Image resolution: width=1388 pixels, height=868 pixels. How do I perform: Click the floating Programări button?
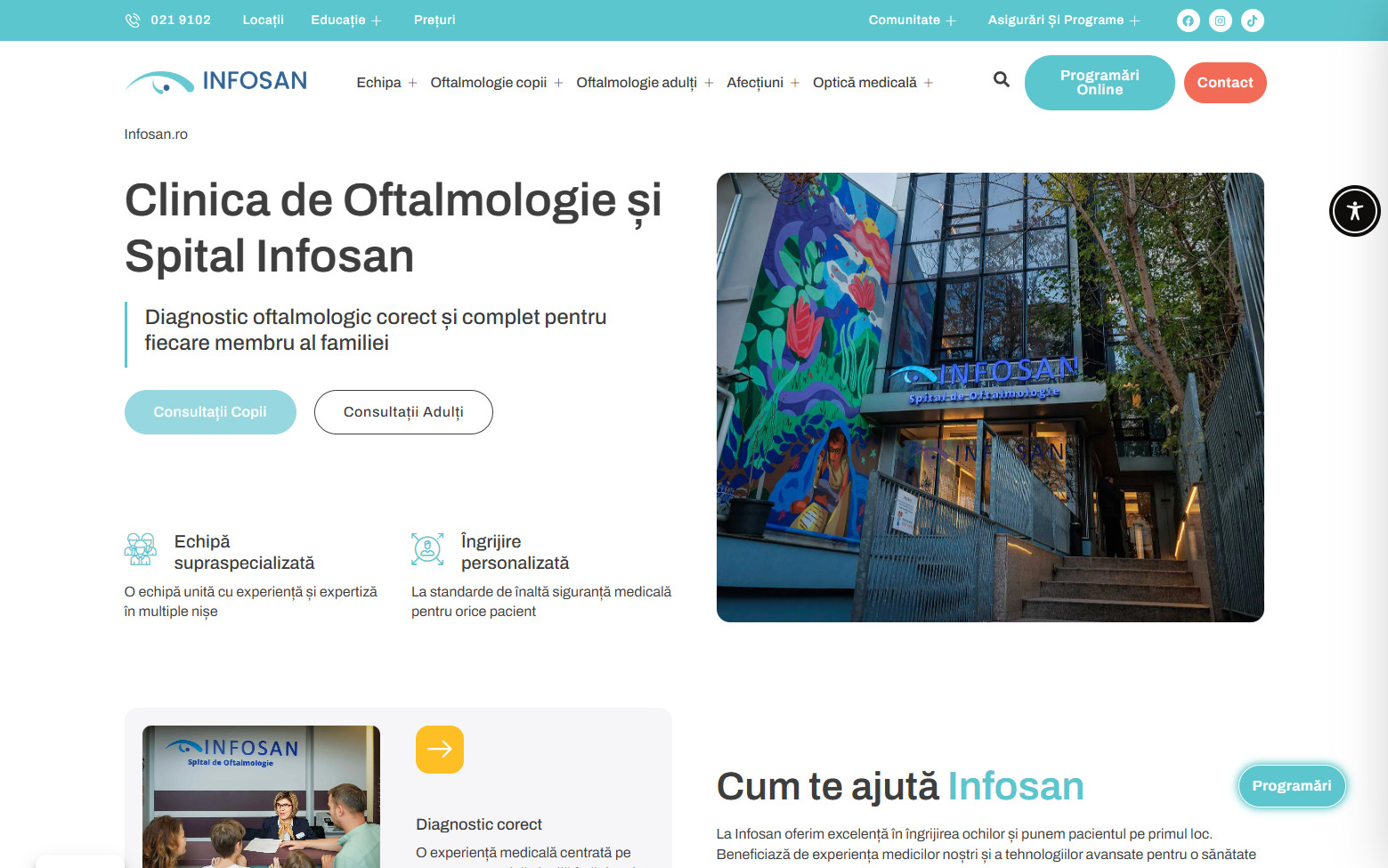pyautogui.click(x=1292, y=786)
